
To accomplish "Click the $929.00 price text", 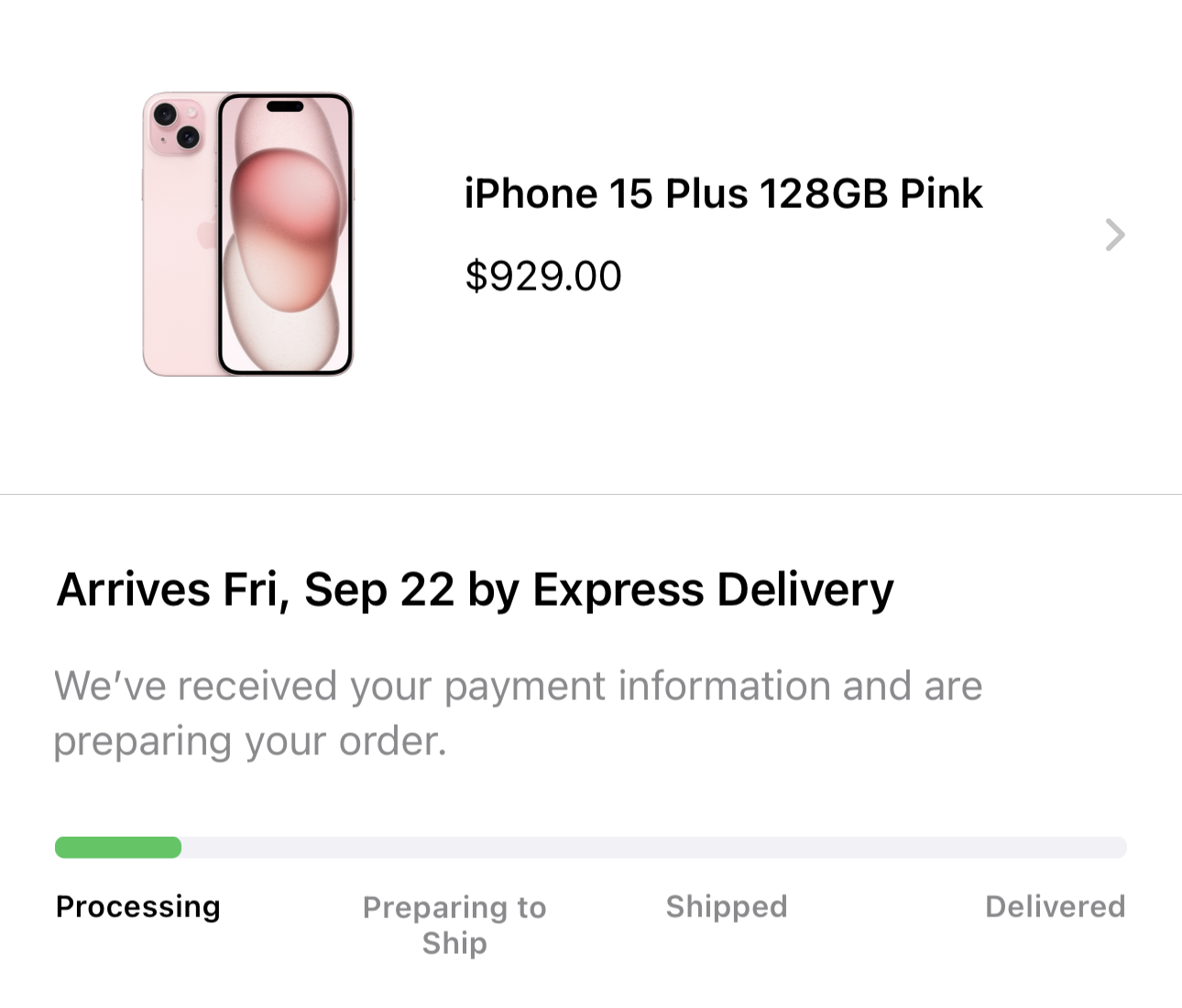I will coord(543,276).
